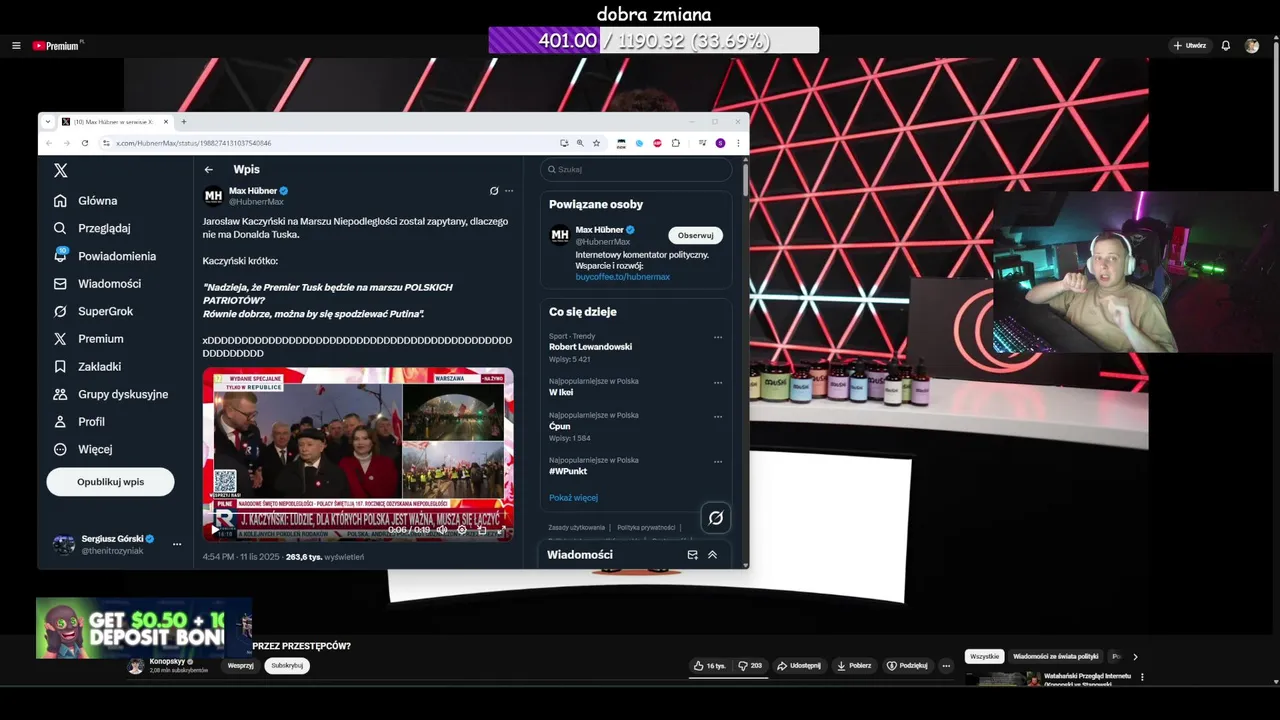Click the Szukaj search field on X

(636, 170)
